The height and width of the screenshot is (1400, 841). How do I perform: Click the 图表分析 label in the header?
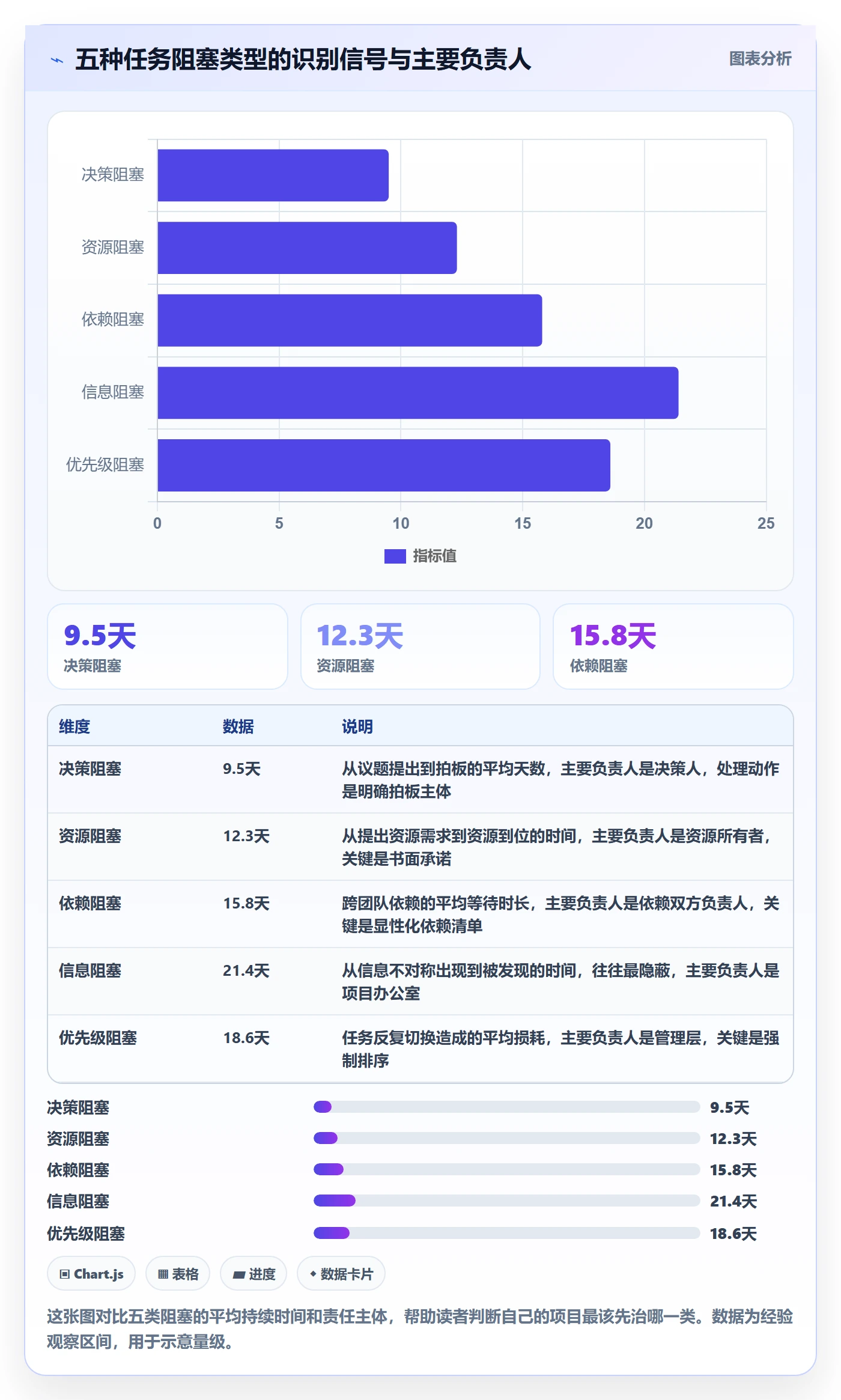(x=760, y=59)
